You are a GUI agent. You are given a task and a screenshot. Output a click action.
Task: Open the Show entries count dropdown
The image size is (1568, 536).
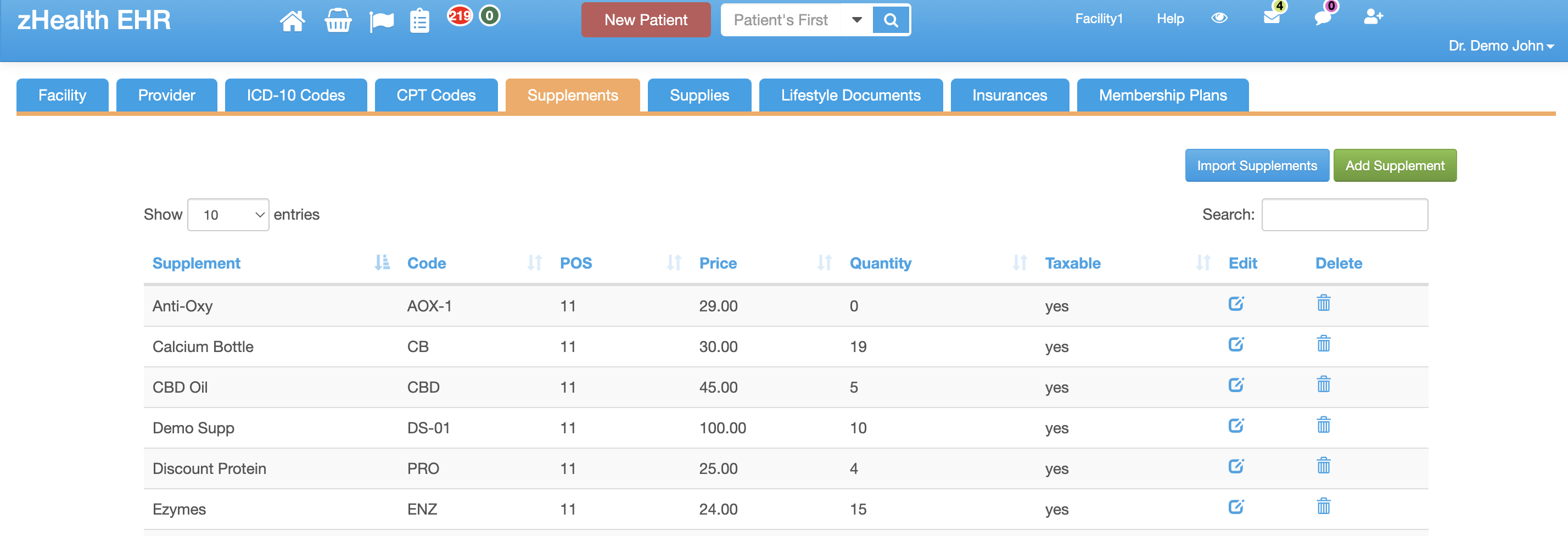(x=228, y=214)
